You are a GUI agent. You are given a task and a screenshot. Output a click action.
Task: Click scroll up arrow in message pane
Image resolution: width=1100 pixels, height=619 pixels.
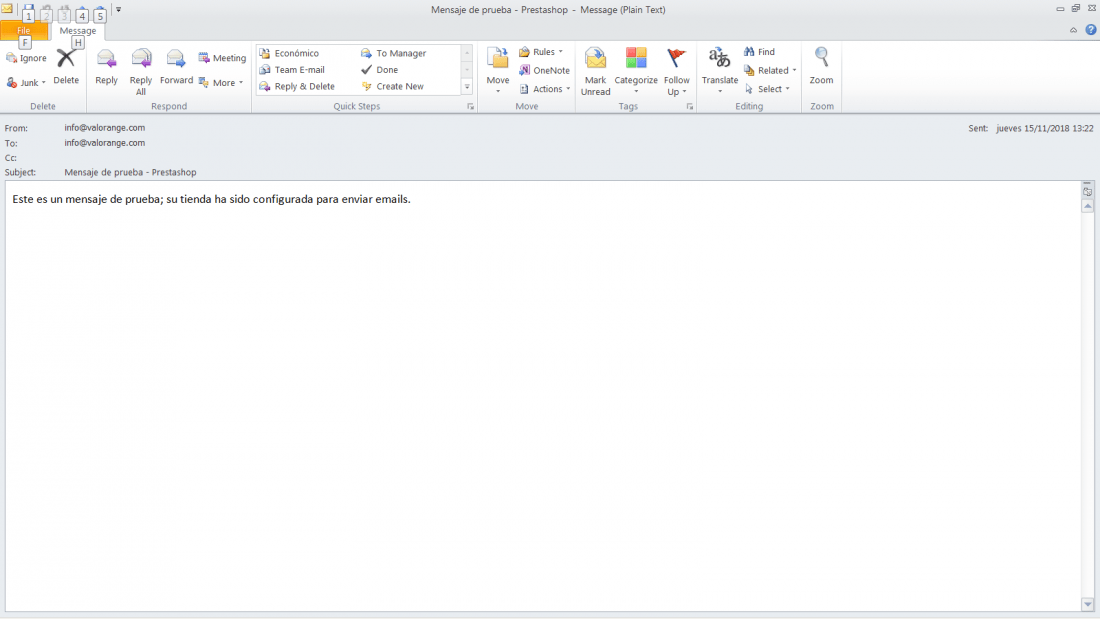coord(1087,206)
